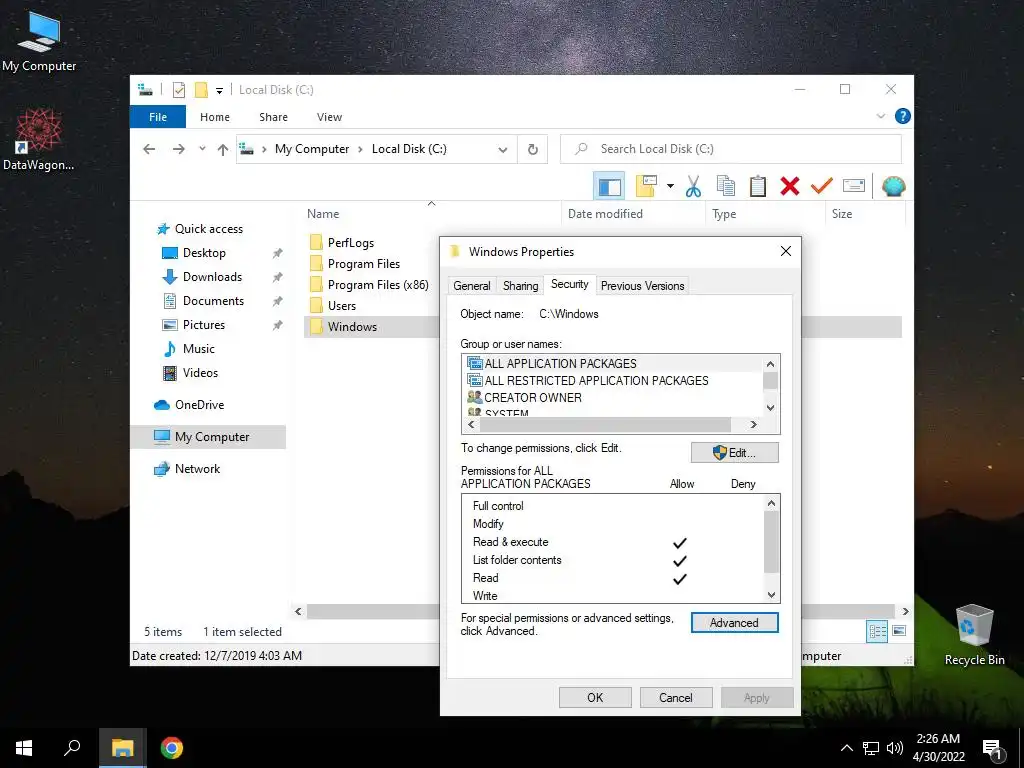Click the preview pane toolbar icon
The height and width of the screenshot is (768, 1024).
pos(609,186)
